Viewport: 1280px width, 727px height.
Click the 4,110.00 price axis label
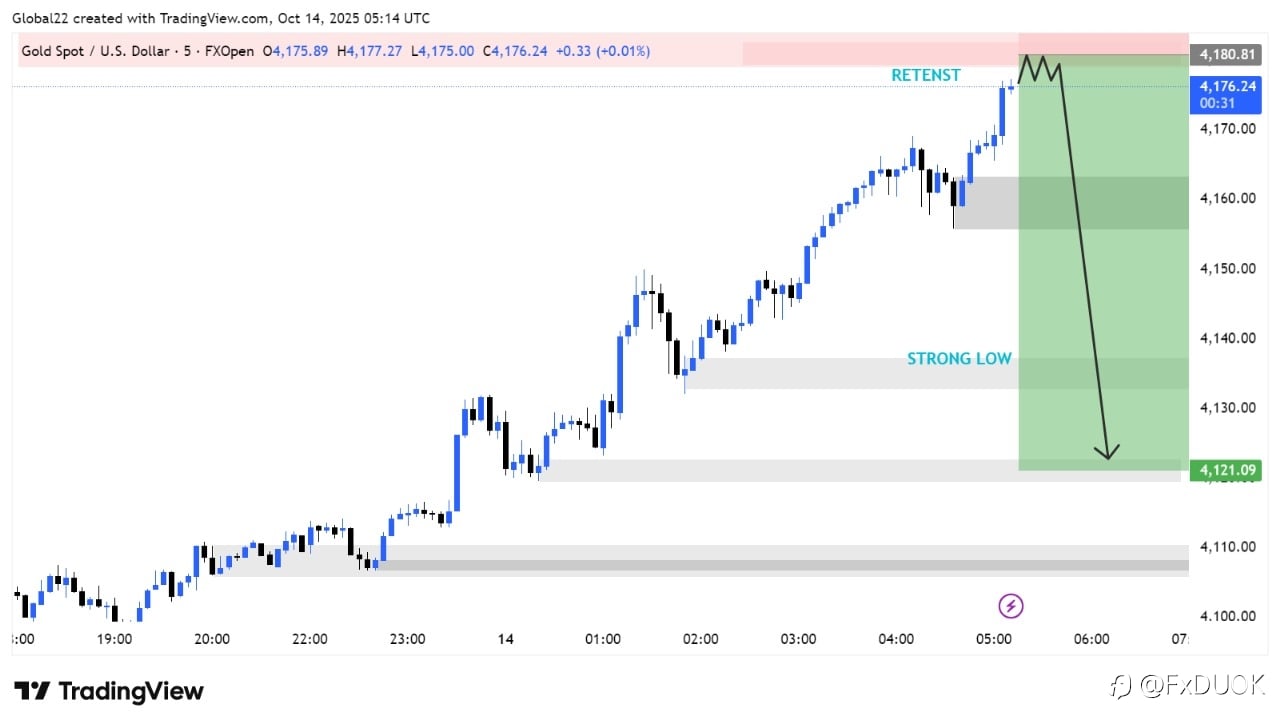pyautogui.click(x=1227, y=547)
